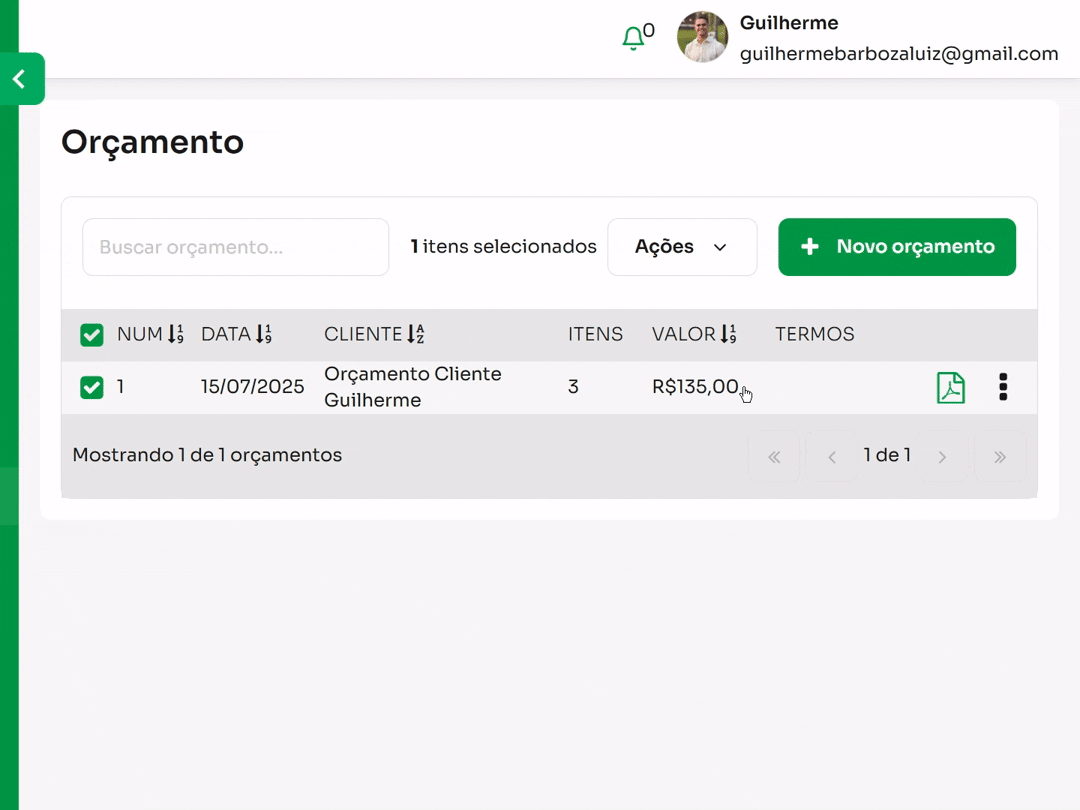
Task: Open Guilherme's profile avatar
Action: (x=702, y=38)
